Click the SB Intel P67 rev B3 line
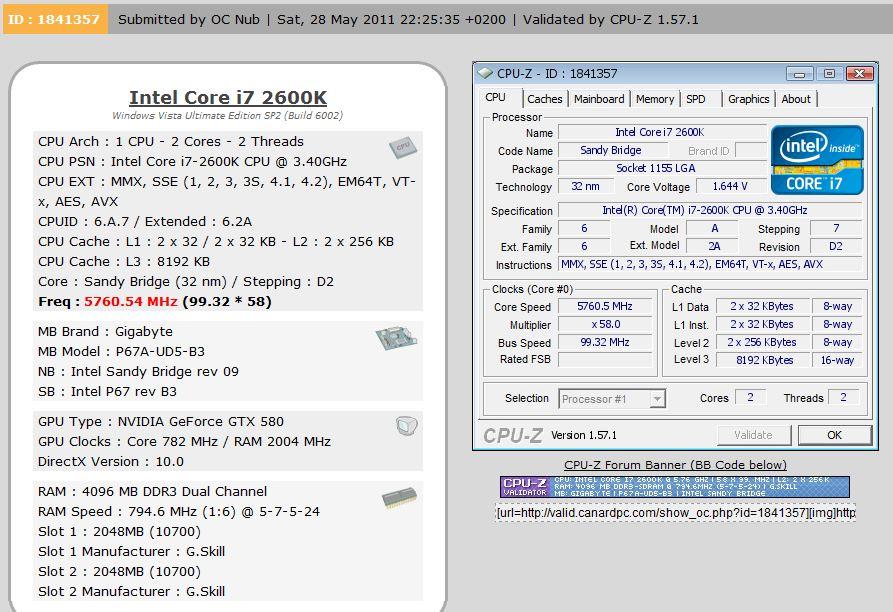The height and width of the screenshot is (612, 893). 107,392
